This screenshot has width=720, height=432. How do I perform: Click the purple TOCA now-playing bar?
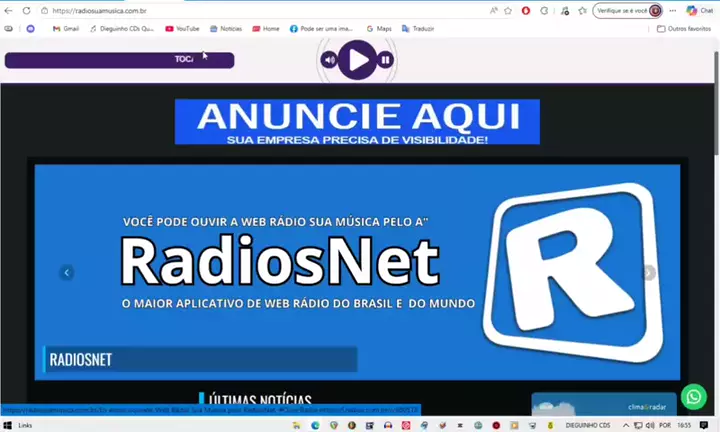point(119,60)
